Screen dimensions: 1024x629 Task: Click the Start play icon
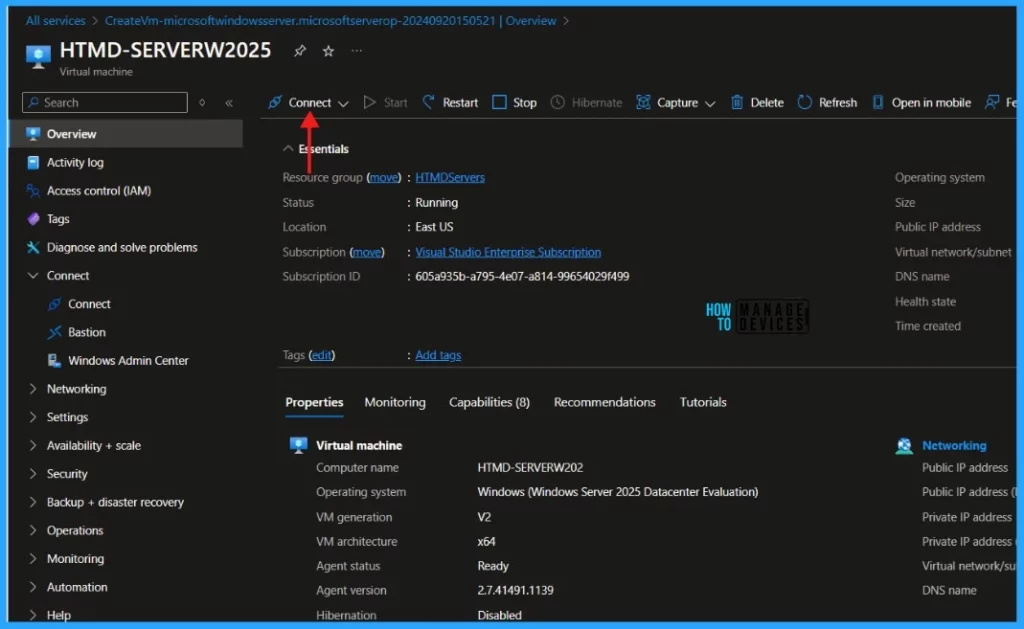[x=370, y=102]
